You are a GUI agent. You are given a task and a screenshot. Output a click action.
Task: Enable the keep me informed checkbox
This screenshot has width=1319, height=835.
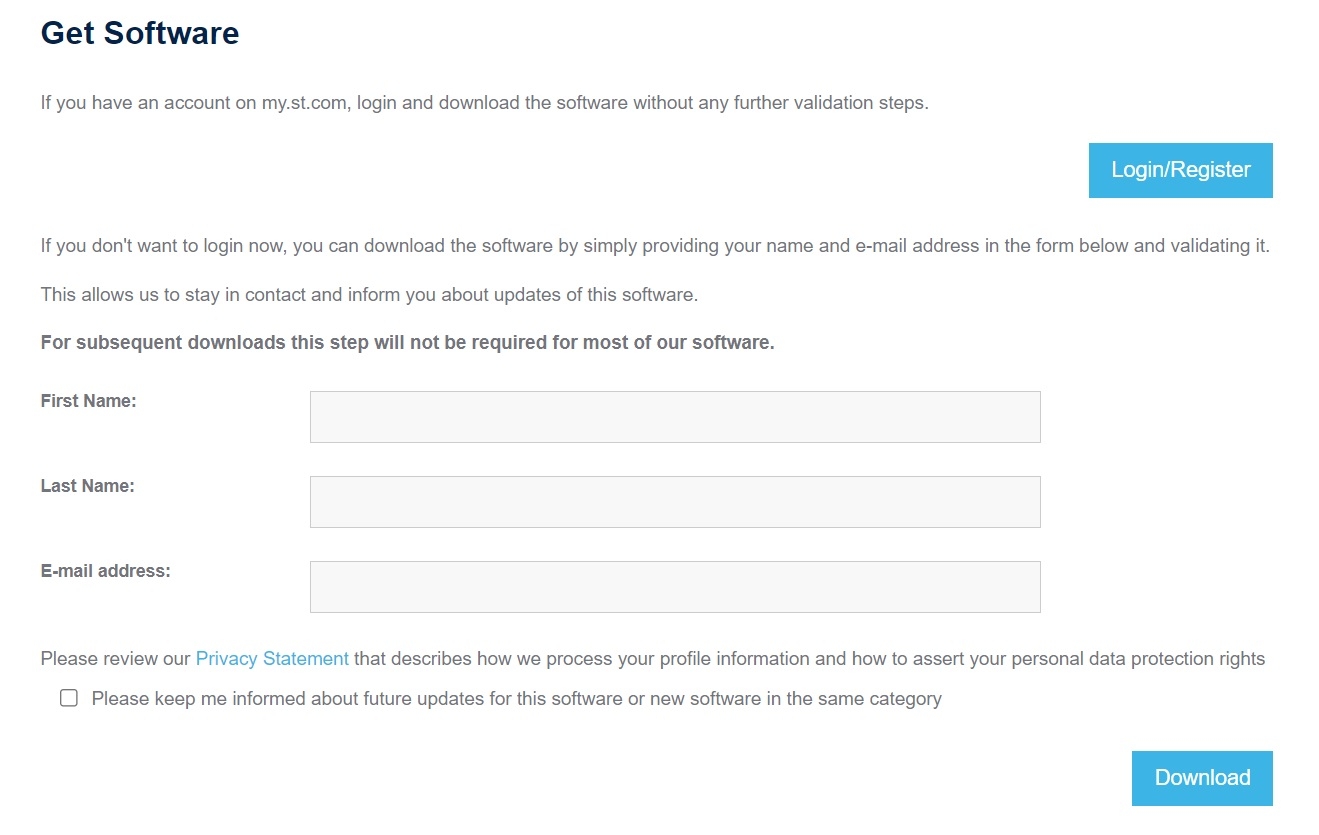click(x=69, y=698)
